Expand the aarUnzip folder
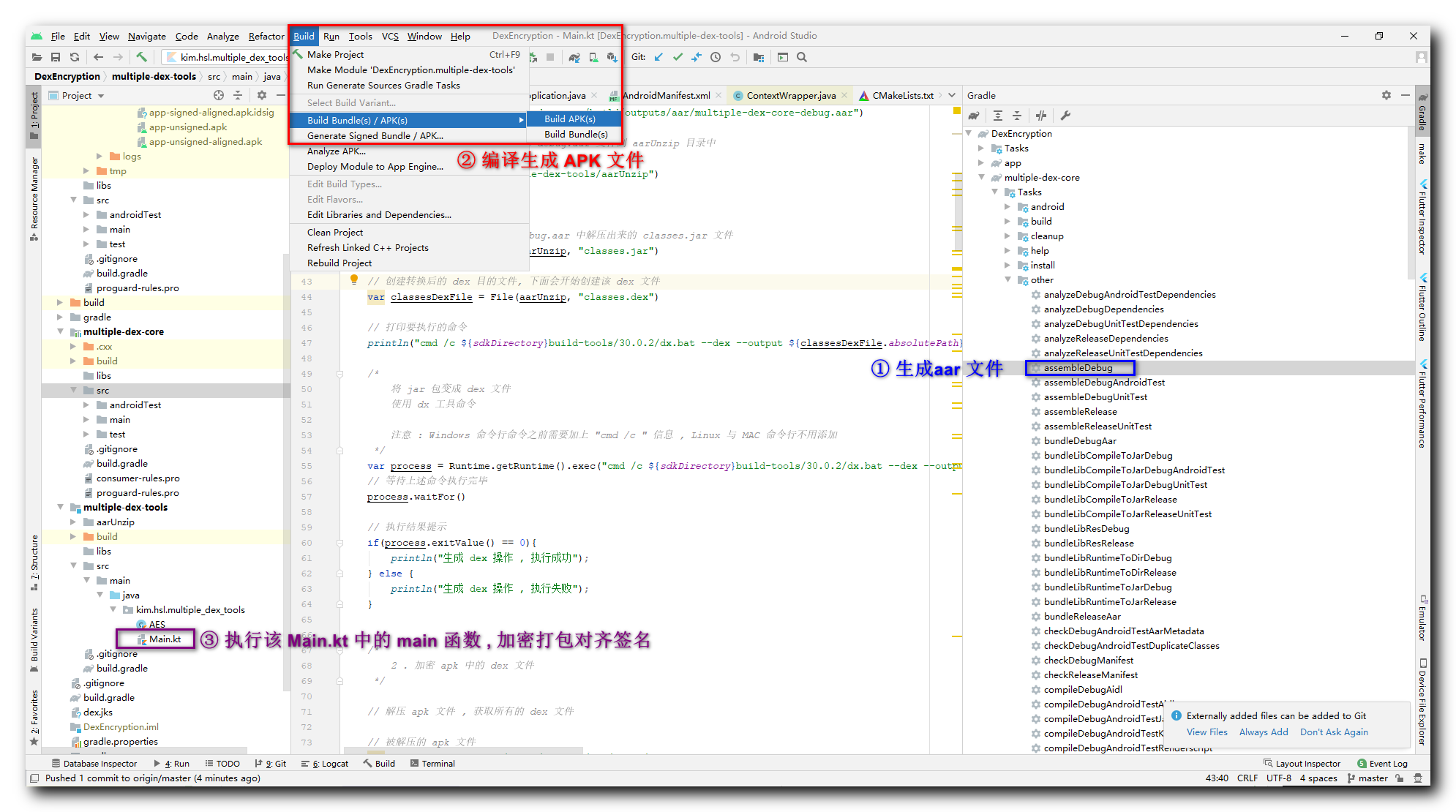Image resolution: width=1456 pixels, height=812 pixels. (x=74, y=522)
